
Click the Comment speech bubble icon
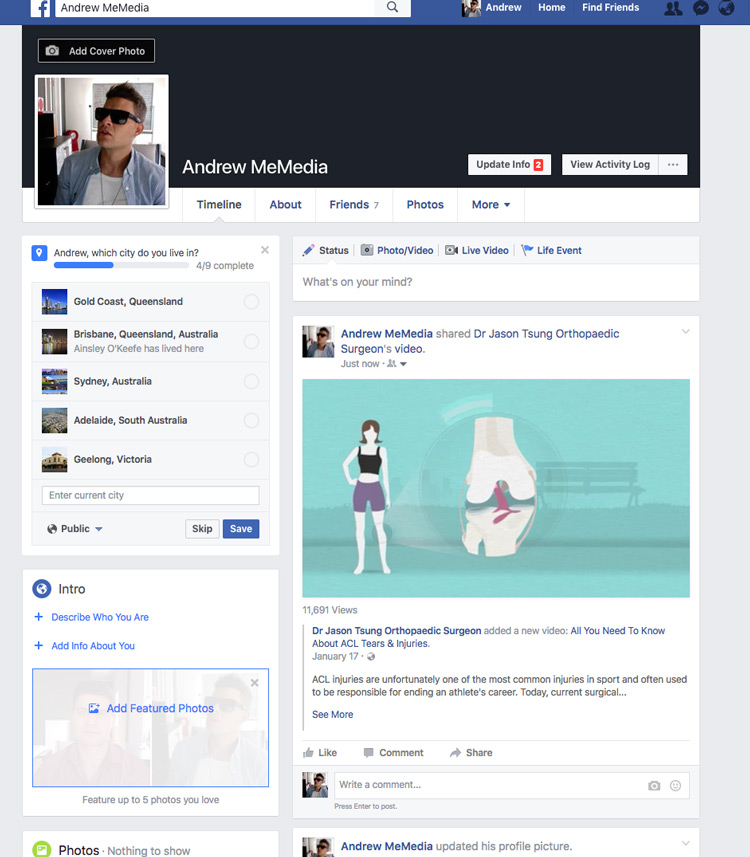[368, 753]
